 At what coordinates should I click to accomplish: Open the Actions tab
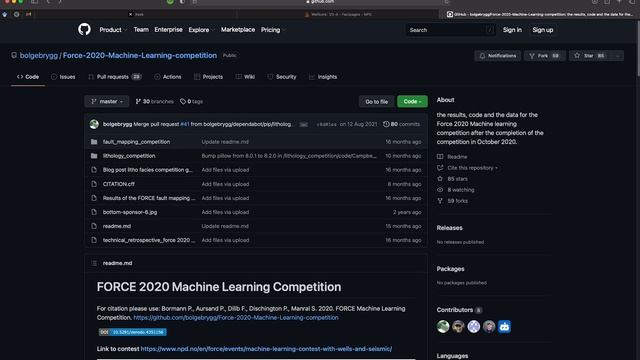pos(168,77)
